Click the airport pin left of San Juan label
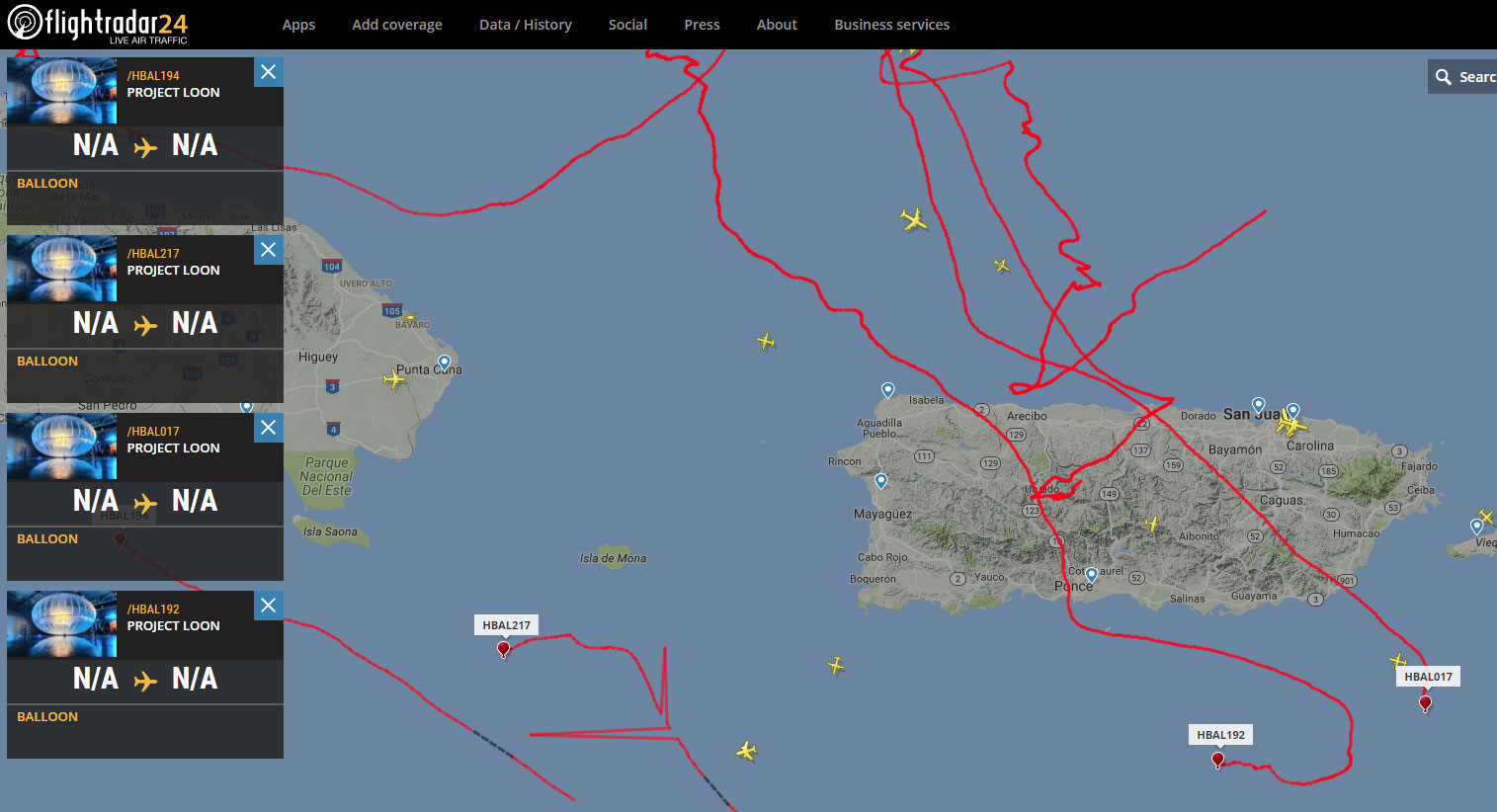The width and height of the screenshot is (1497, 812). [x=1259, y=404]
